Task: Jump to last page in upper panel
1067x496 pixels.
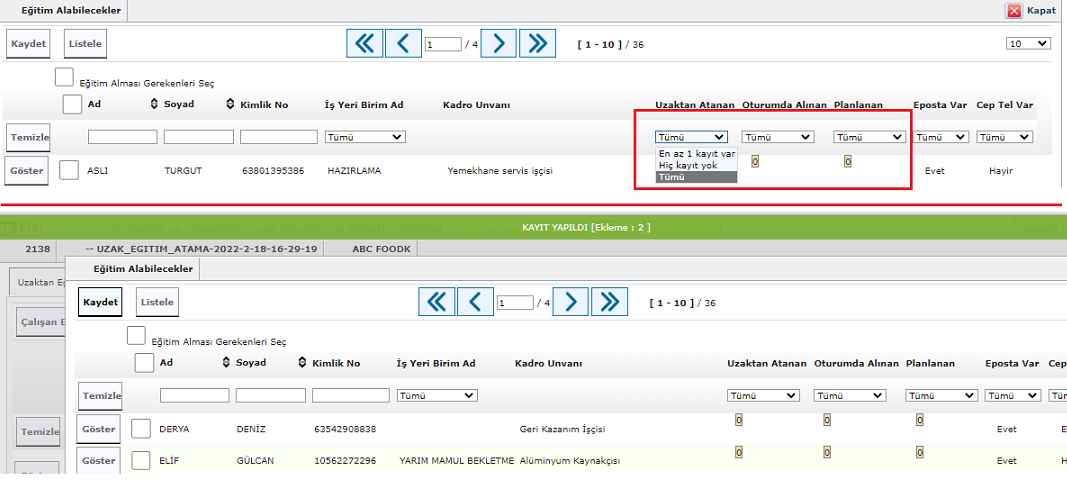Action: click(x=537, y=44)
